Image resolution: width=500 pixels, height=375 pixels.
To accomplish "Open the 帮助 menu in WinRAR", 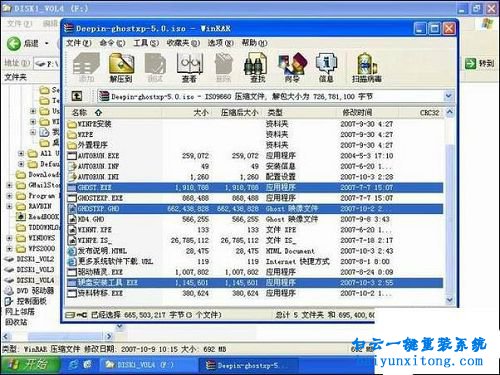I will [x=254, y=43].
